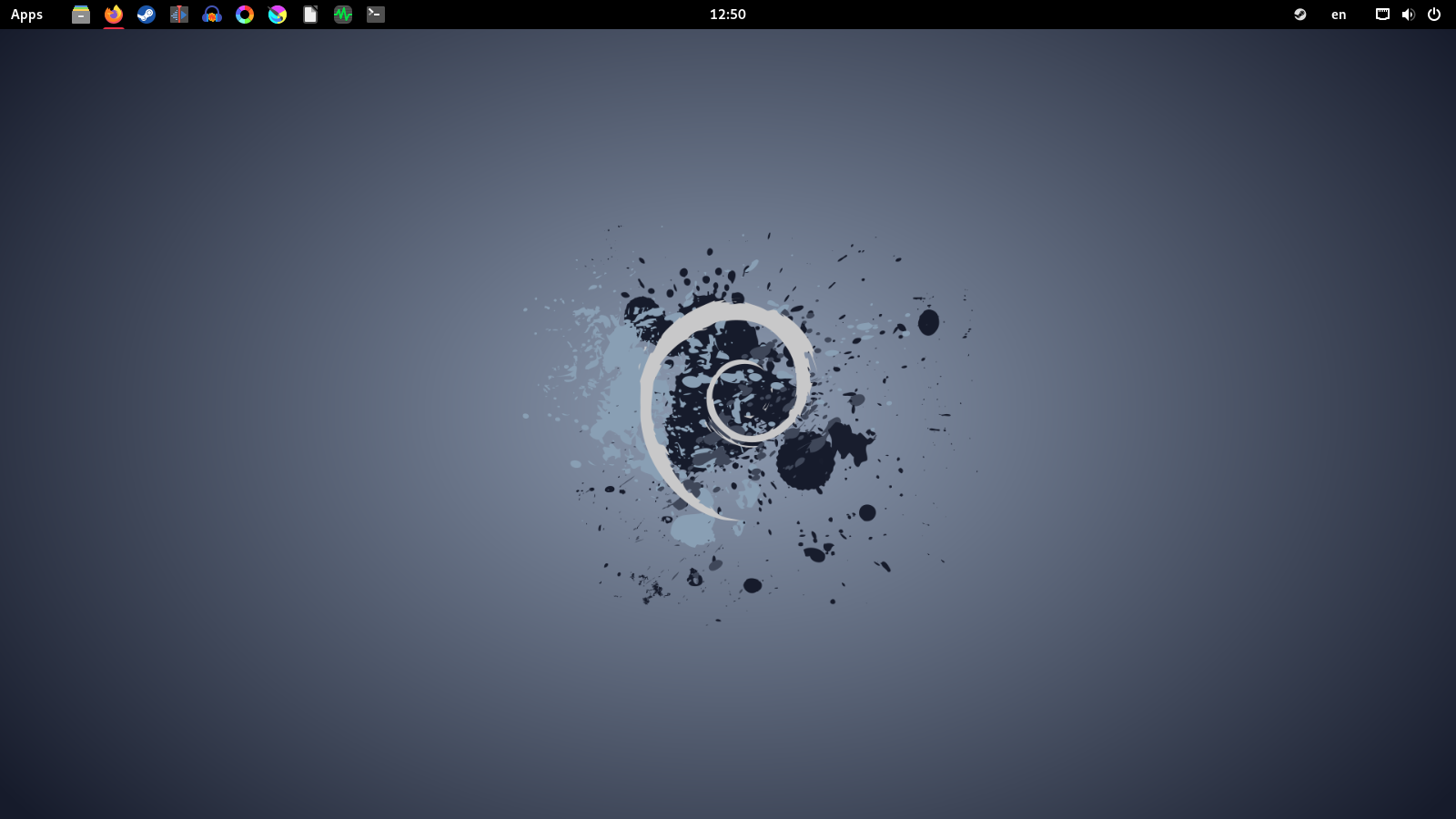The height and width of the screenshot is (819, 1456).
Task: Open the wired network status icon
Action: [x=1382, y=15]
